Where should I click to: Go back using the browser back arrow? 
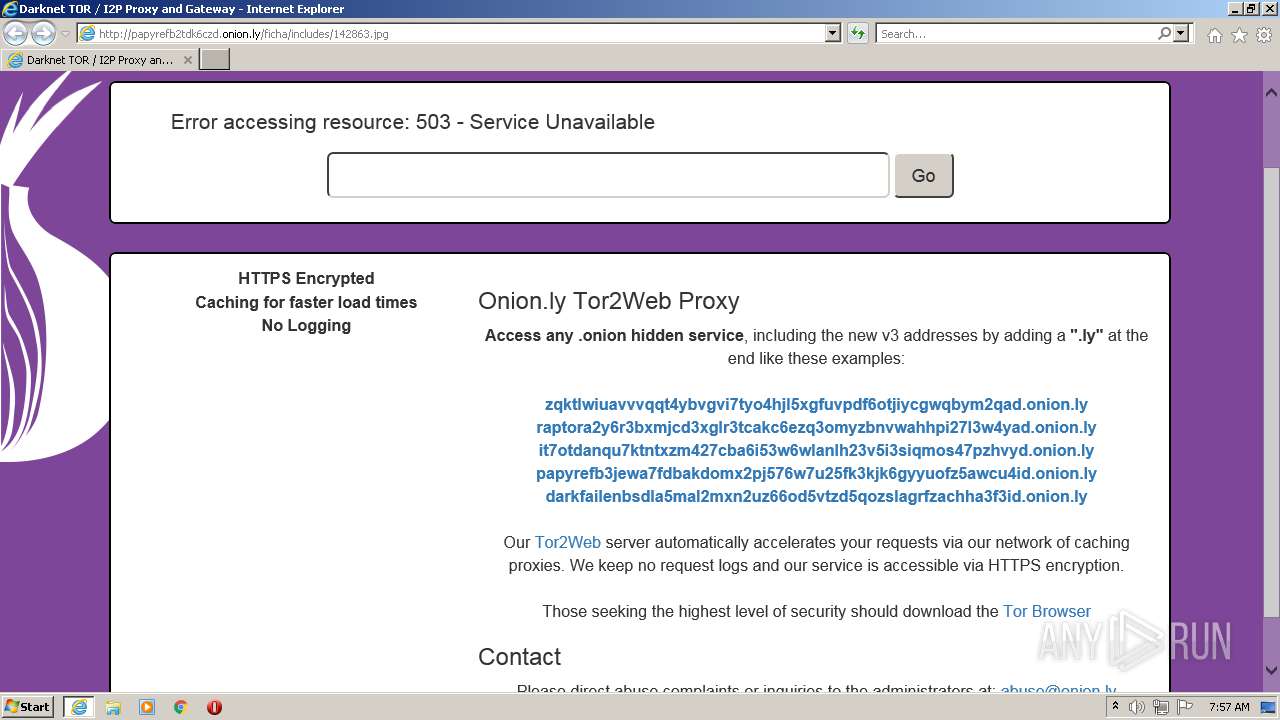(15, 33)
